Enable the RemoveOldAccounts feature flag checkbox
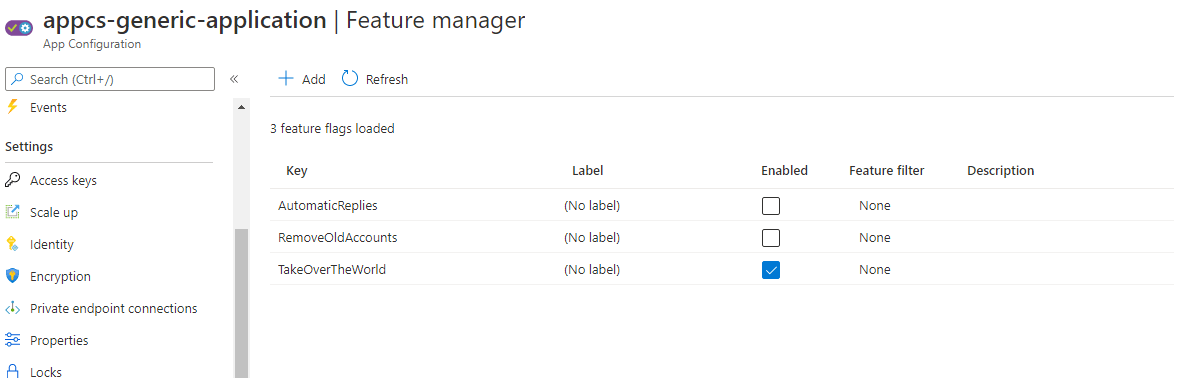 (x=771, y=238)
